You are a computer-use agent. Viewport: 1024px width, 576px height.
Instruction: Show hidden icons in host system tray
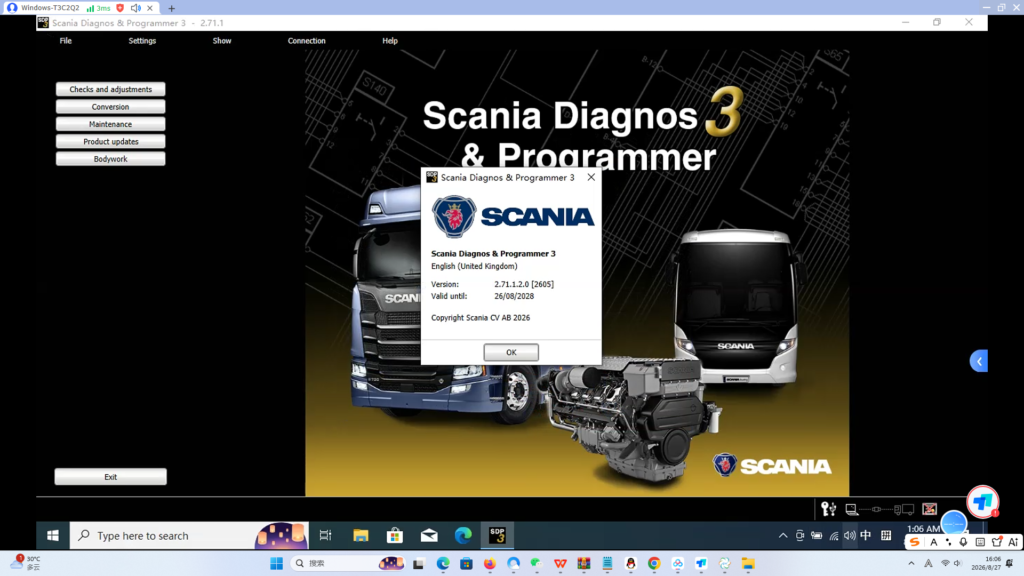pos(911,563)
